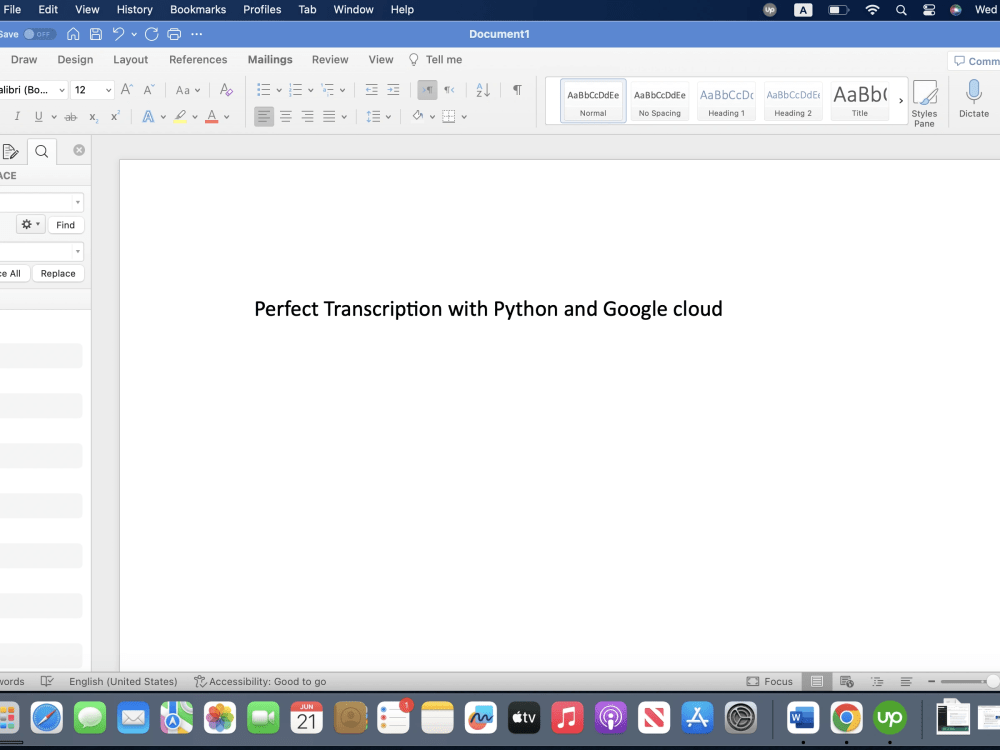The width and height of the screenshot is (1000, 750).
Task: Toggle Print Layout view in status bar
Action: point(817,682)
